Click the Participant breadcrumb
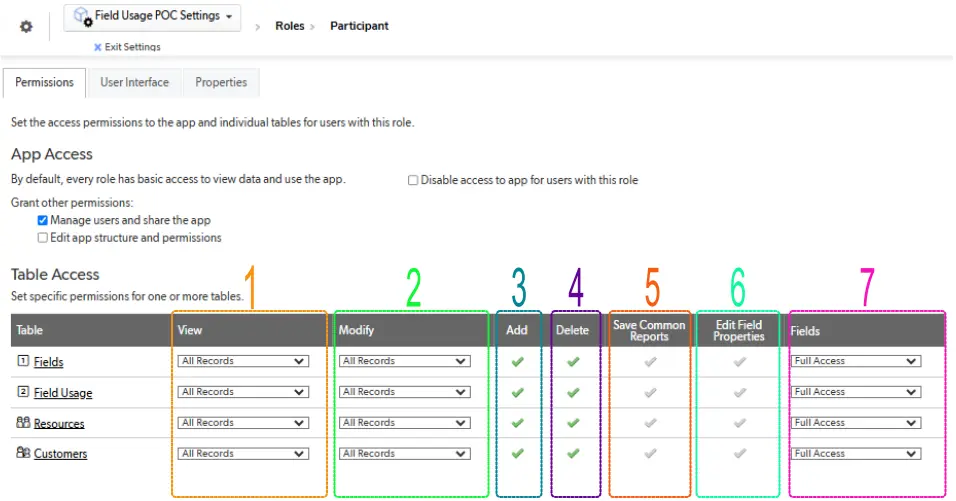956x501 pixels. point(359,26)
